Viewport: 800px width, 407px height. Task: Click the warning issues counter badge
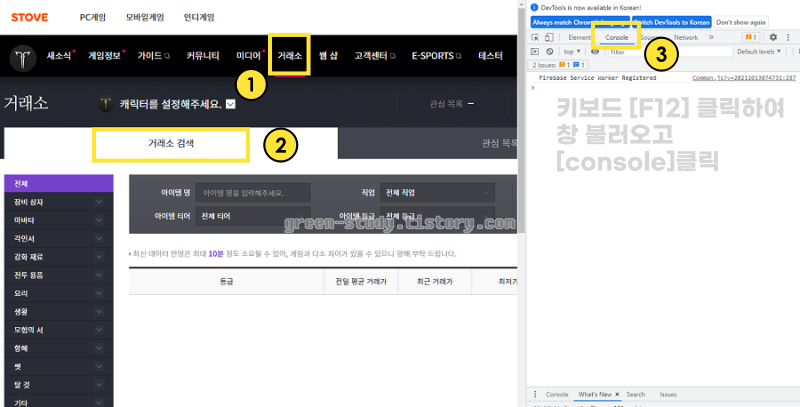tap(751, 37)
